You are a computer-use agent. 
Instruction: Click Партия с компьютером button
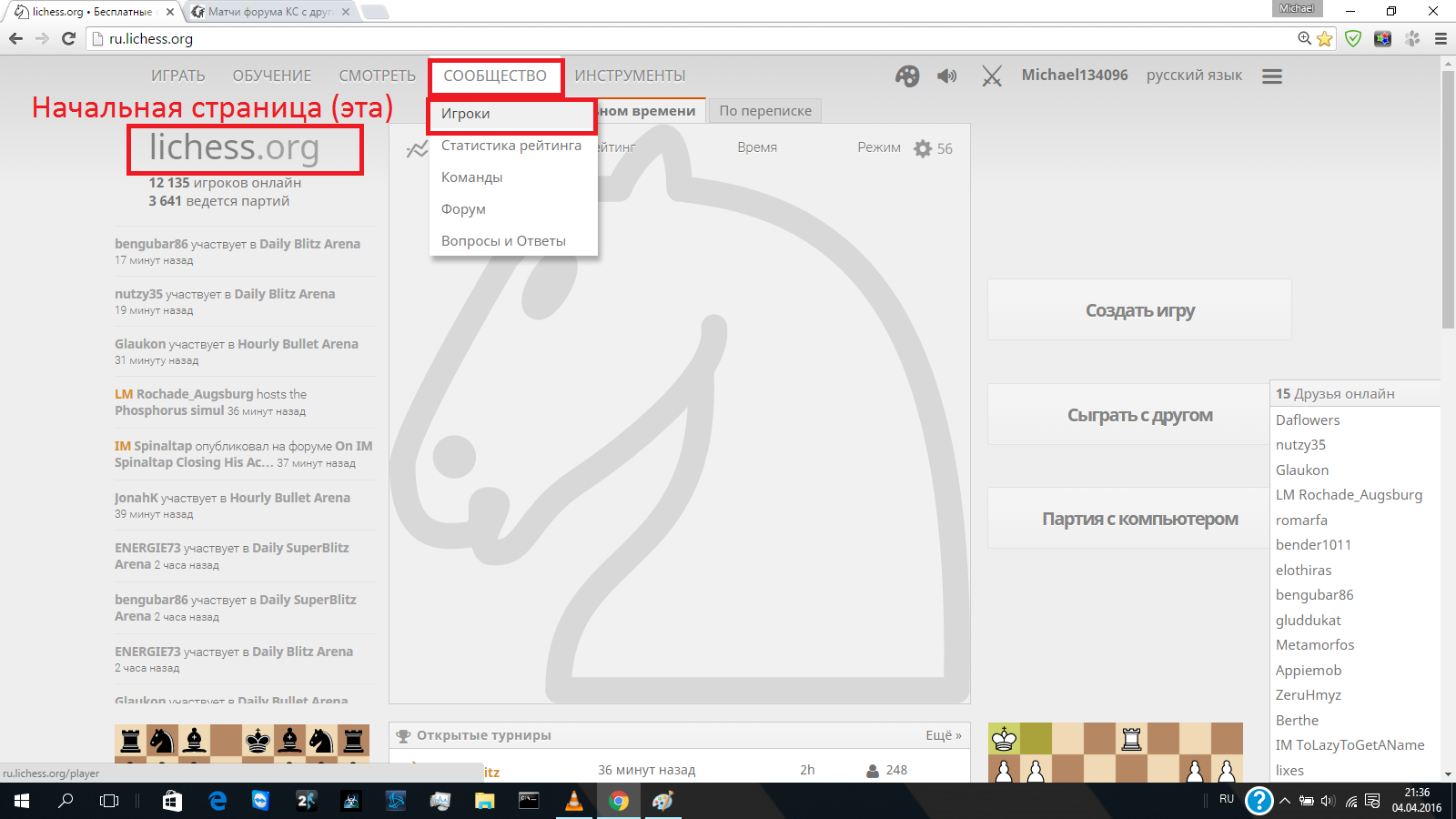point(1128,519)
